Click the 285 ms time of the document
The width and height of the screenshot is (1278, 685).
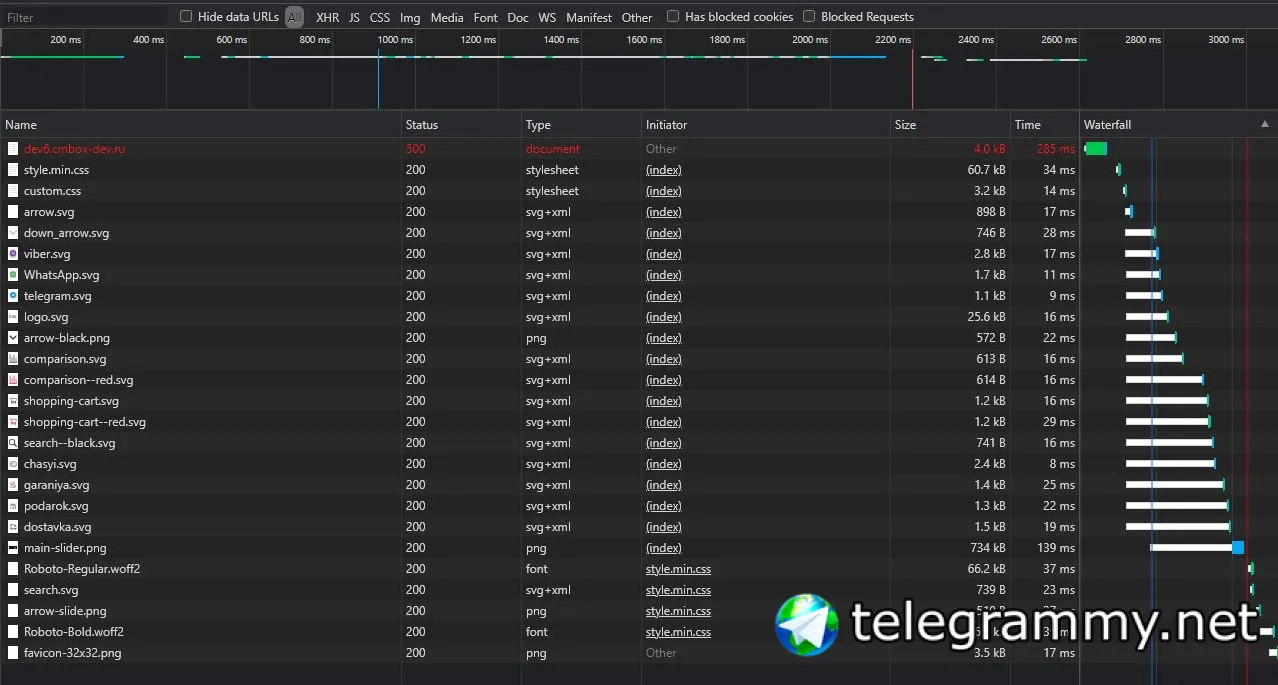point(1055,149)
